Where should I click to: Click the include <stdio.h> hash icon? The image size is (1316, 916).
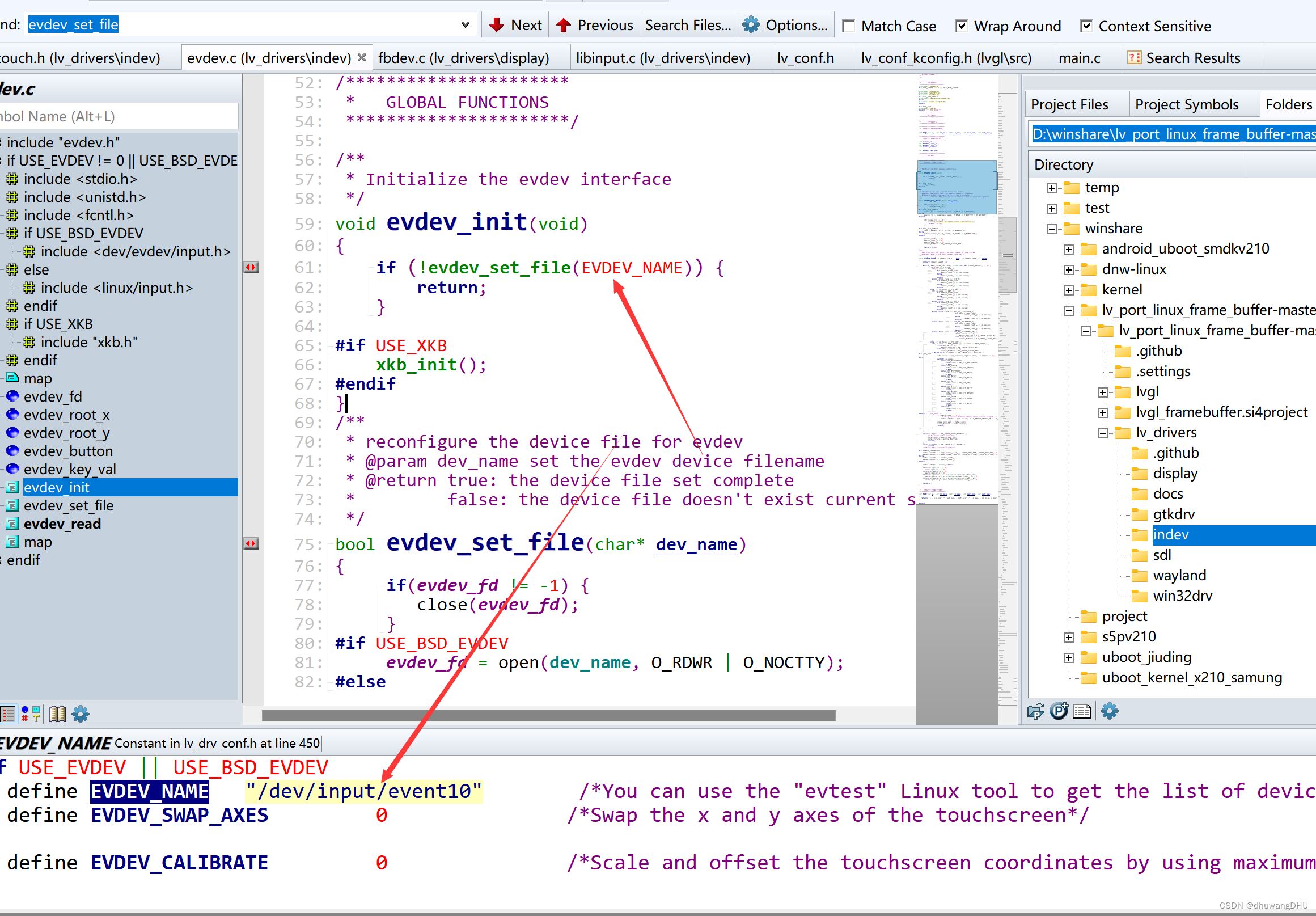pyautogui.click(x=12, y=179)
